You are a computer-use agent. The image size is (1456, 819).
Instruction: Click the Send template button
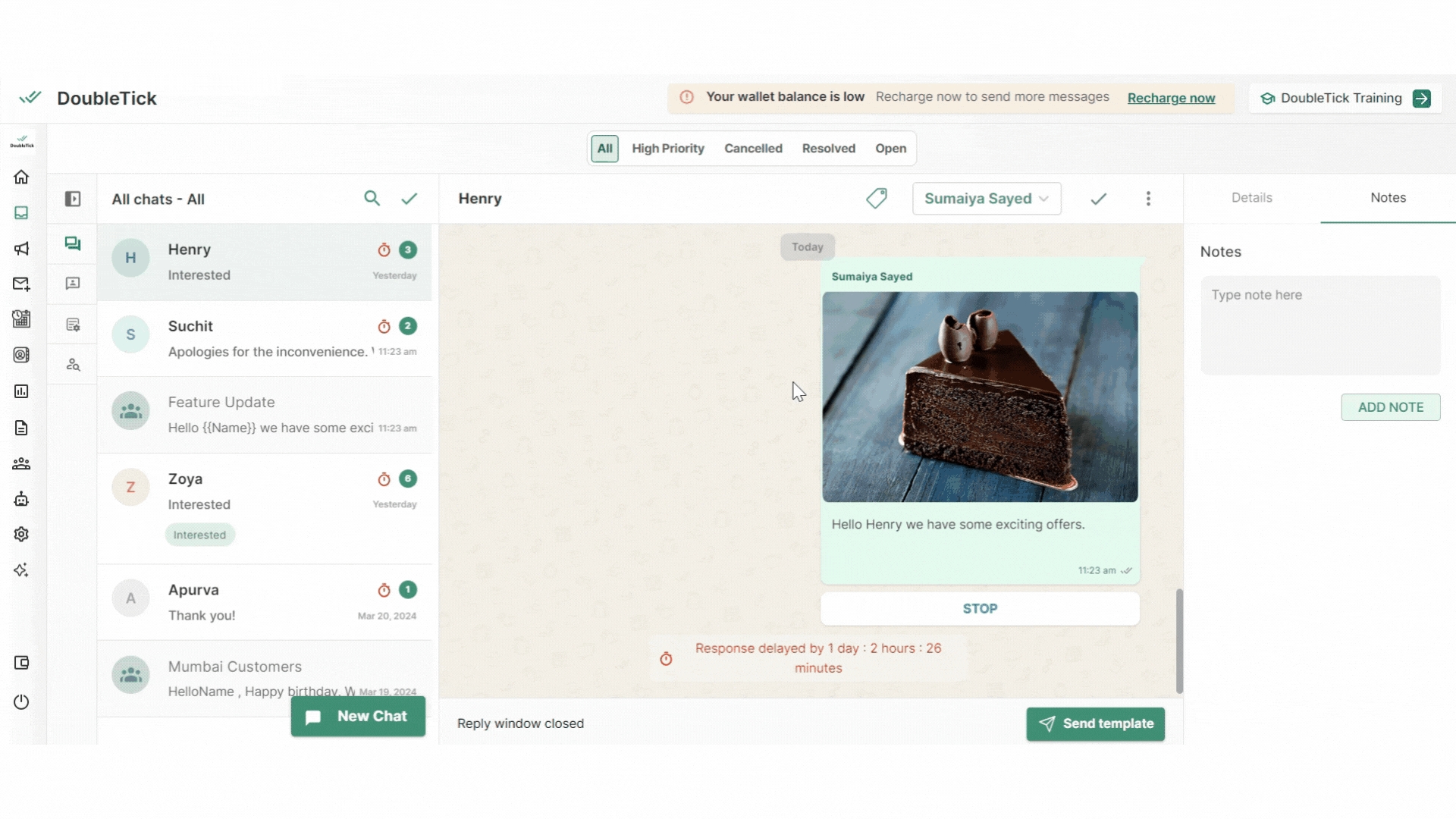pyautogui.click(x=1095, y=723)
